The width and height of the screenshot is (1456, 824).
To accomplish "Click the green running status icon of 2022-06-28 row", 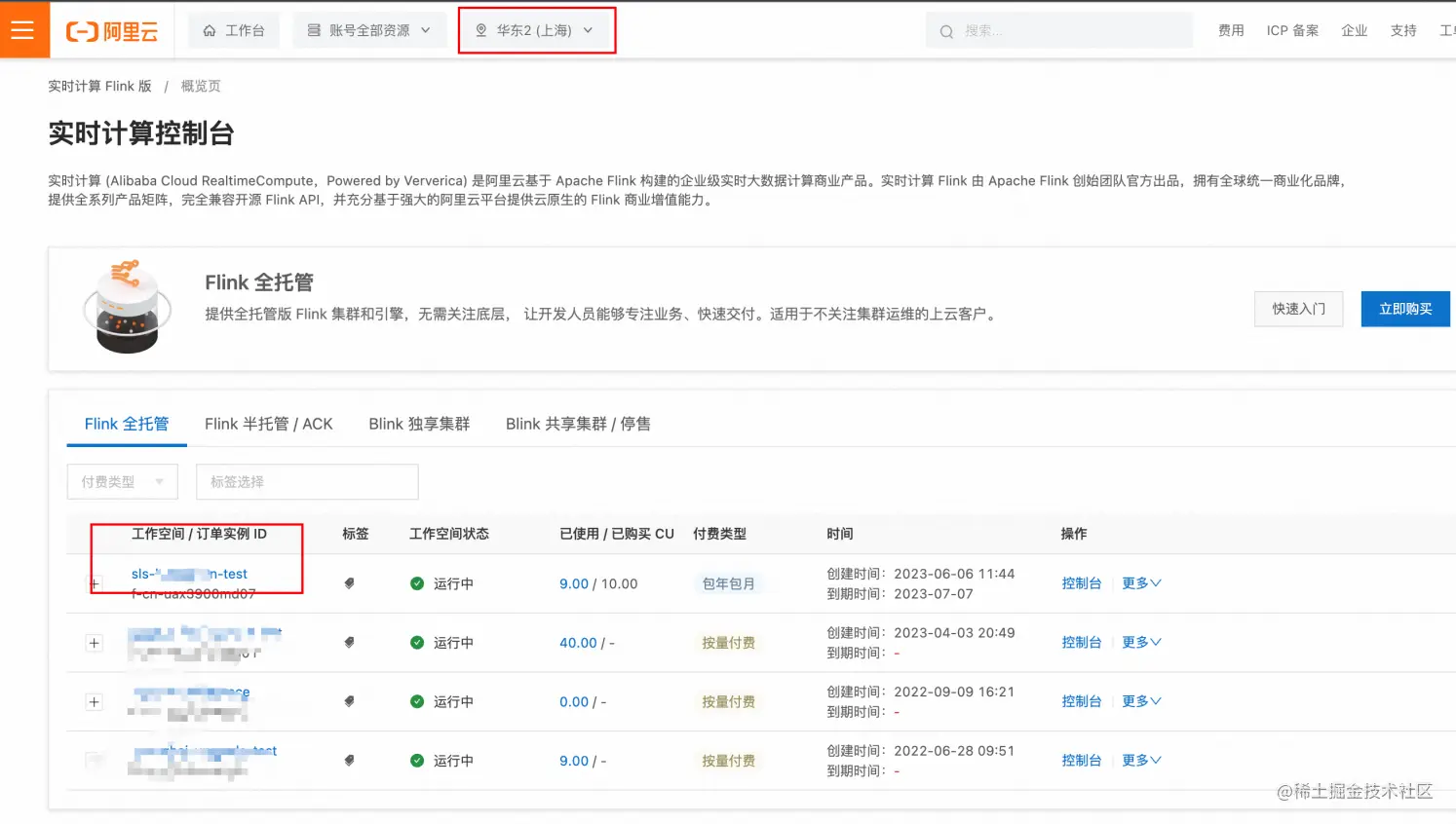I will point(417,761).
